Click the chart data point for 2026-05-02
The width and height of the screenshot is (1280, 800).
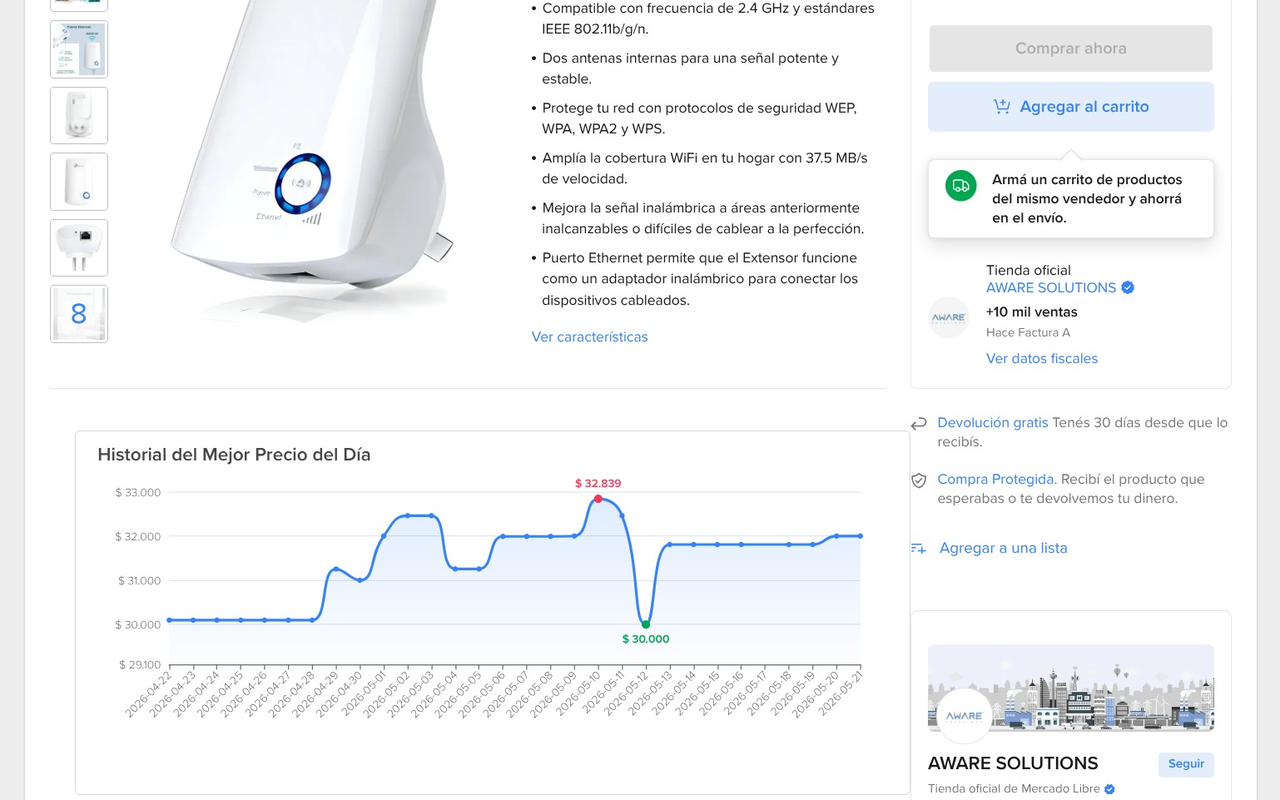coord(407,516)
